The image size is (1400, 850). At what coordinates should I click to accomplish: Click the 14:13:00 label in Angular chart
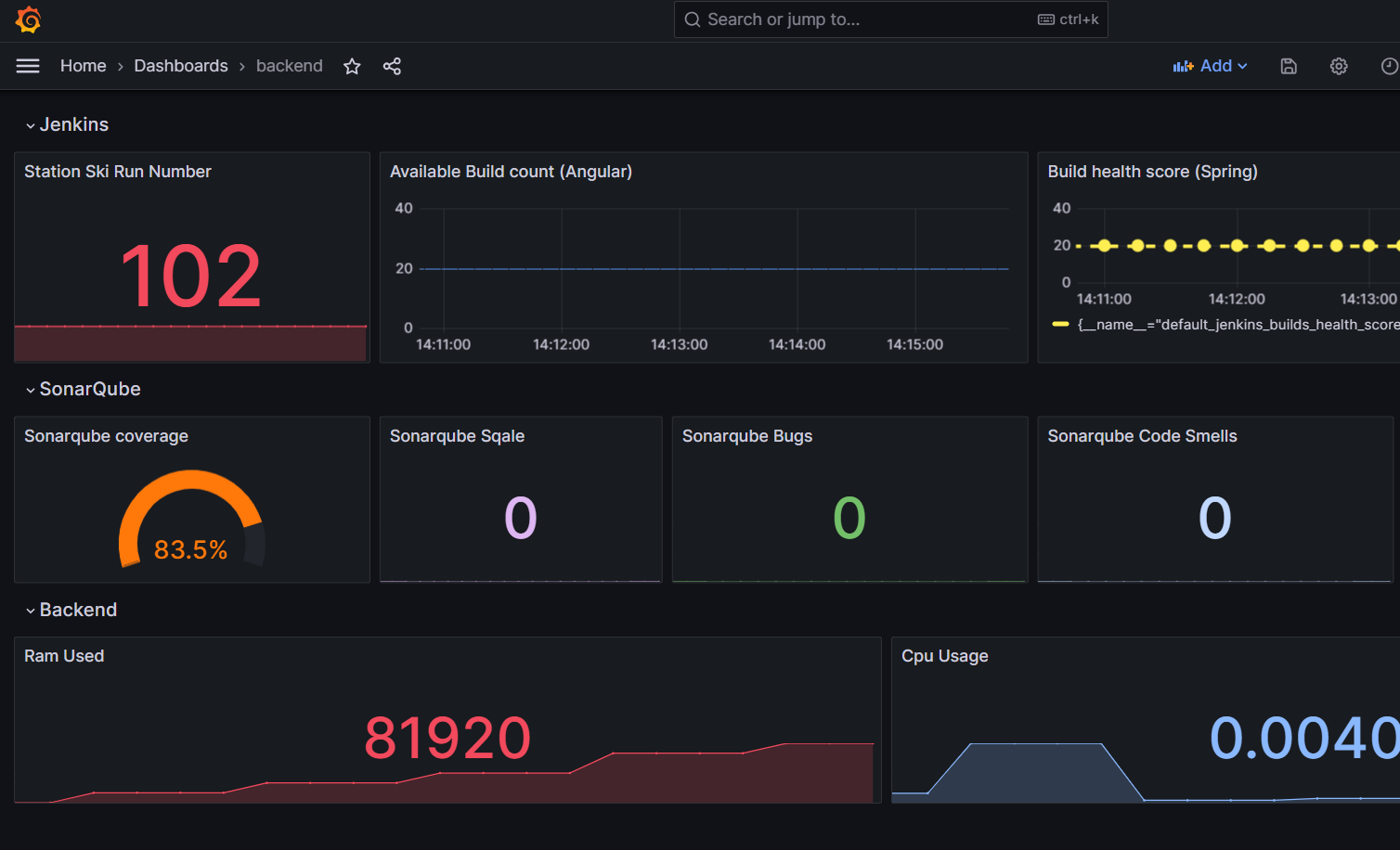point(679,344)
